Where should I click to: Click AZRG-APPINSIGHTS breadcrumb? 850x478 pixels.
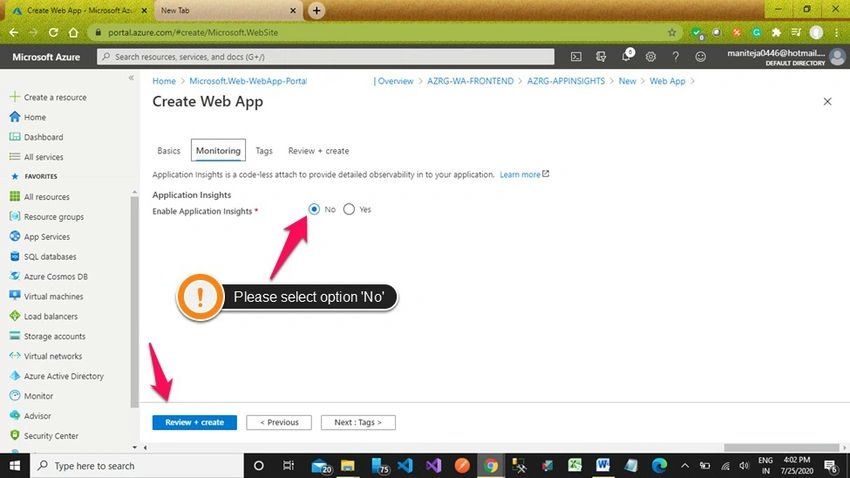coord(565,81)
